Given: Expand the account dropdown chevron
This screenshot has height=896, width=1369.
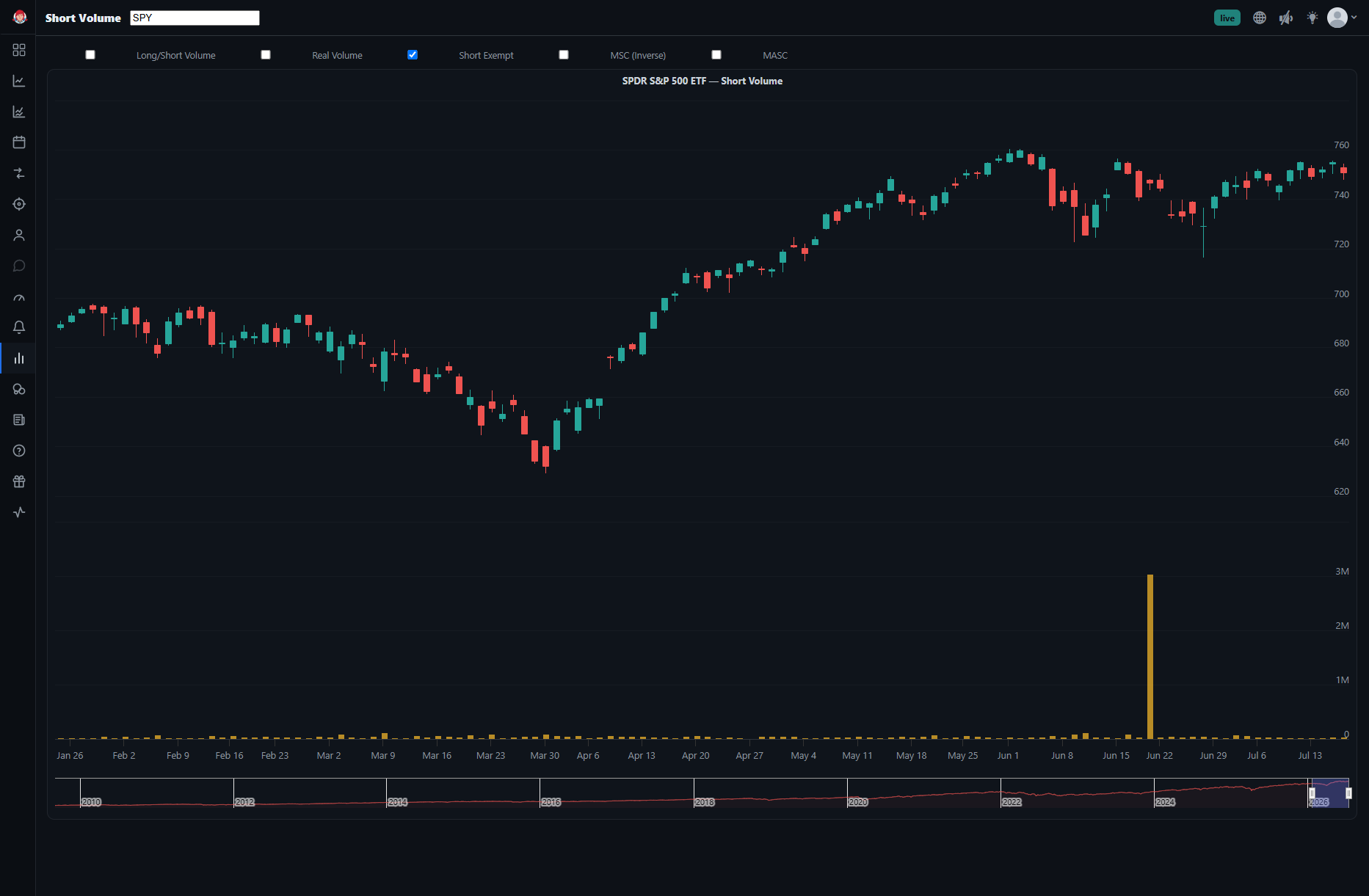Looking at the screenshot, I should 1354,18.
